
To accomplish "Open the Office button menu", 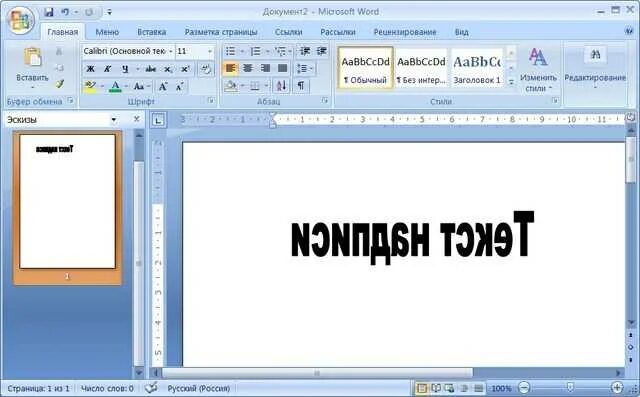I will point(20,20).
